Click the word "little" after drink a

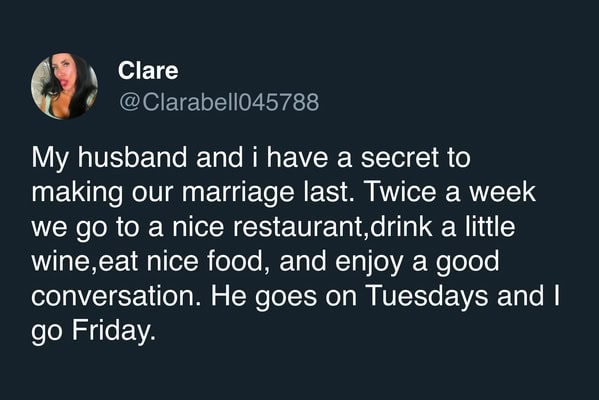coord(490,227)
